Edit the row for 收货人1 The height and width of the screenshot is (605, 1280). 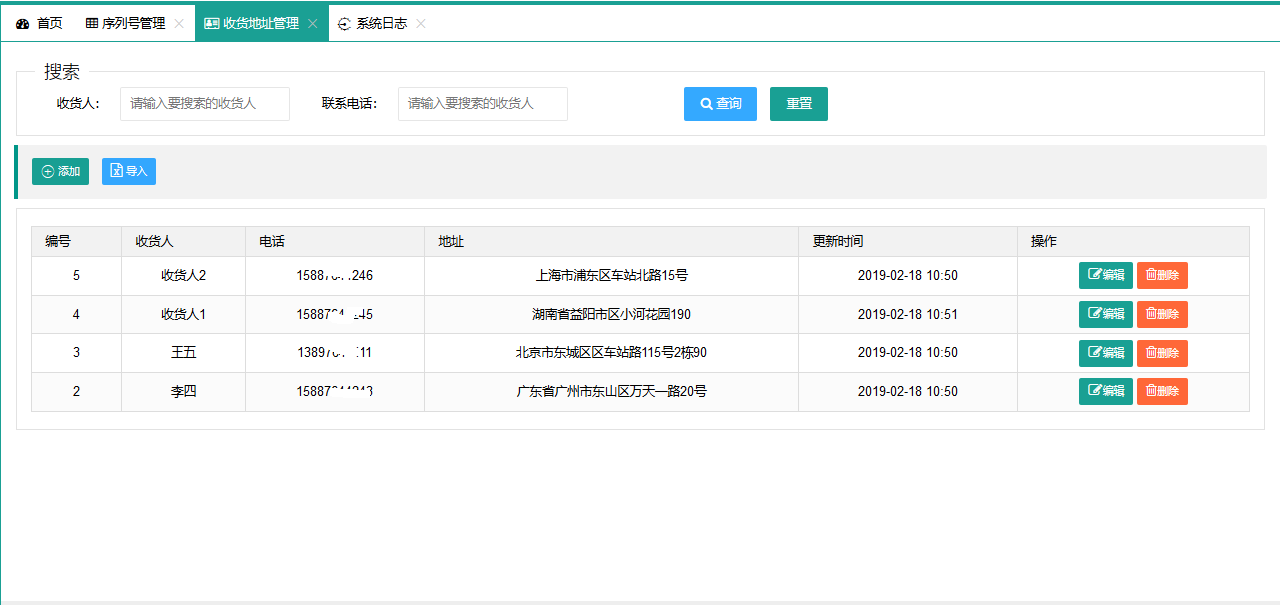click(x=1105, y=314)
